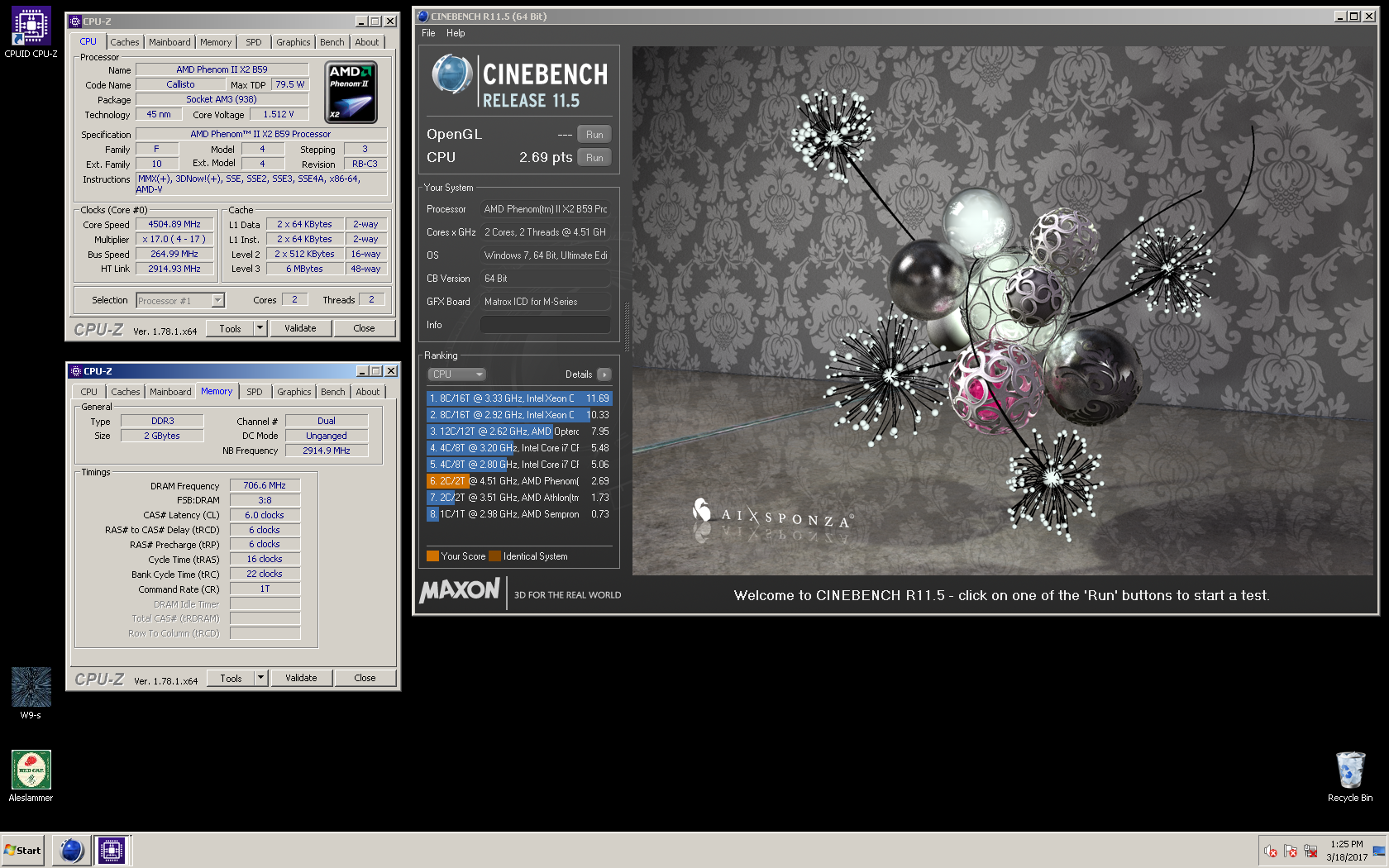The height and width of the screenshot is (868, 1389).
Task: Open the W9-s desktop icon
Action: point(31,694)
